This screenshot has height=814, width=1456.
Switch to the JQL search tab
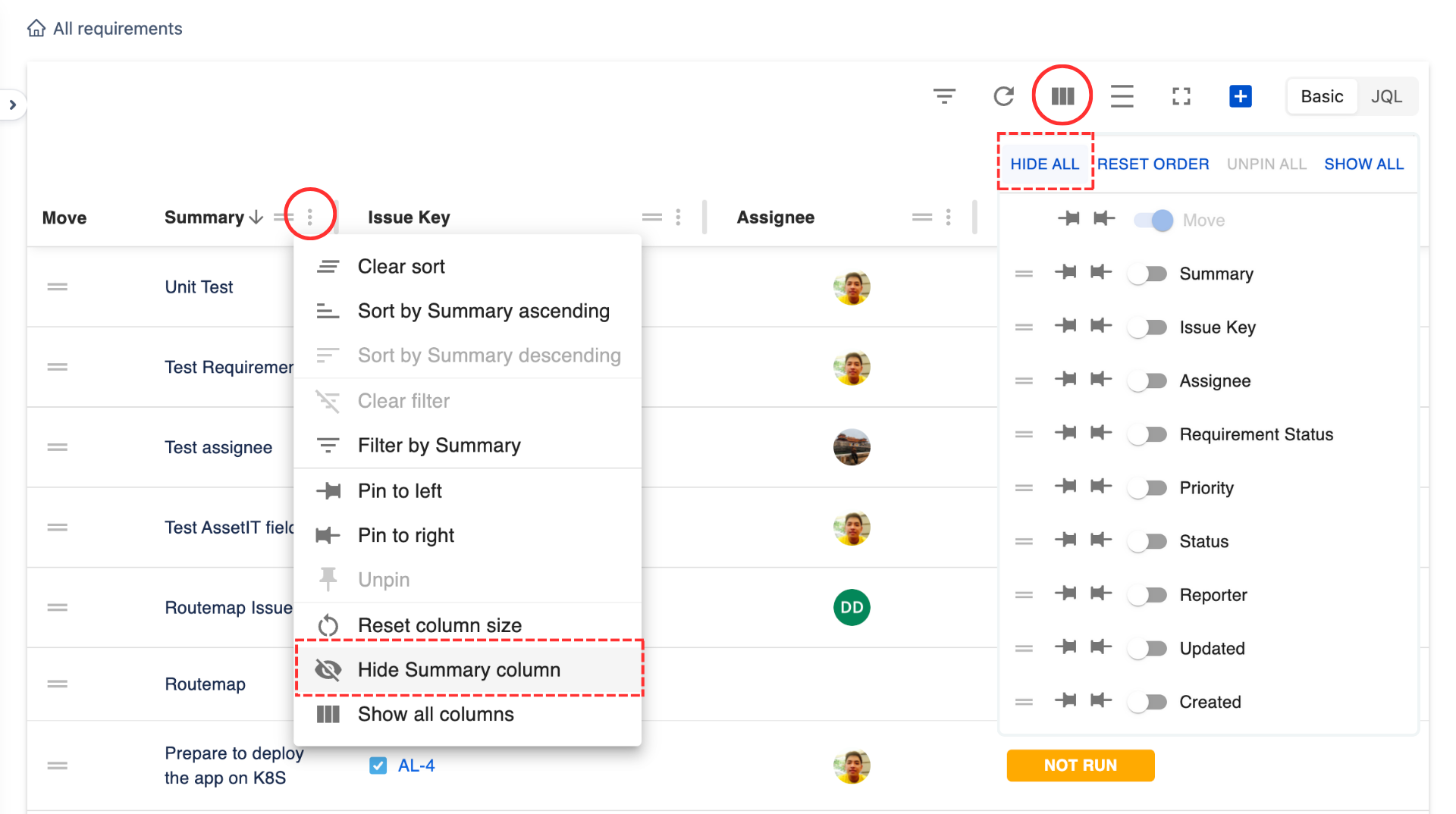(1386, 96)
